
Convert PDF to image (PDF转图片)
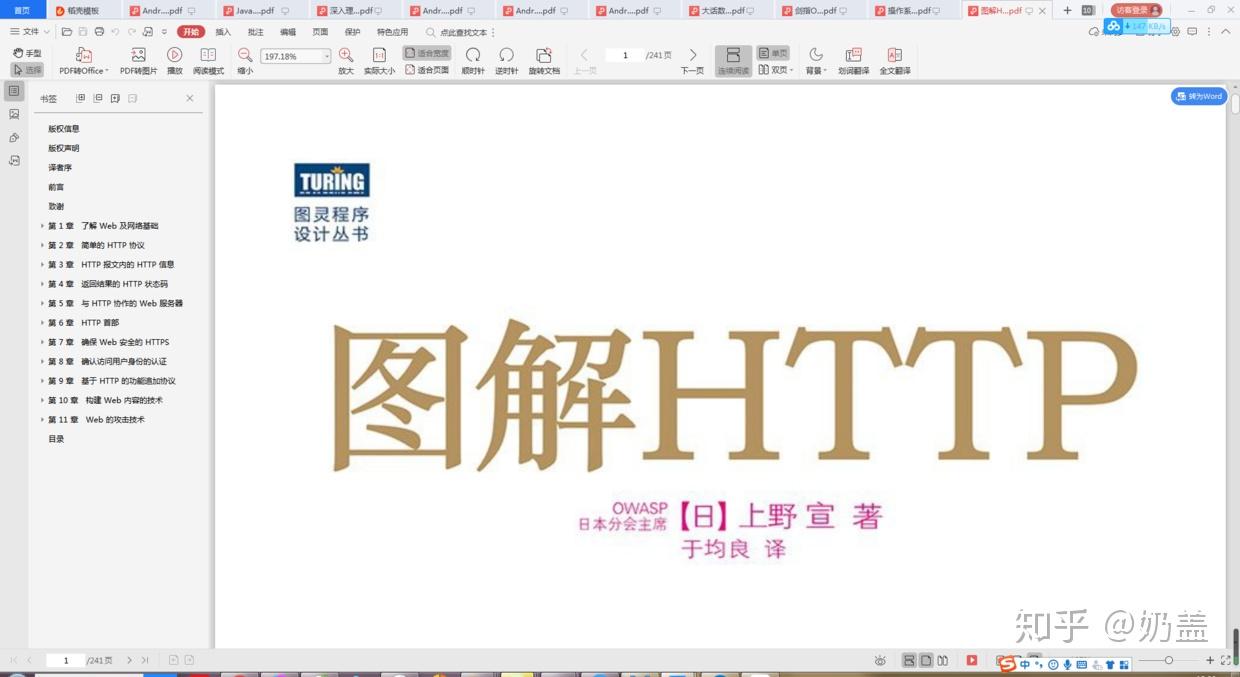pyautogui.click(x=139, y=61)
